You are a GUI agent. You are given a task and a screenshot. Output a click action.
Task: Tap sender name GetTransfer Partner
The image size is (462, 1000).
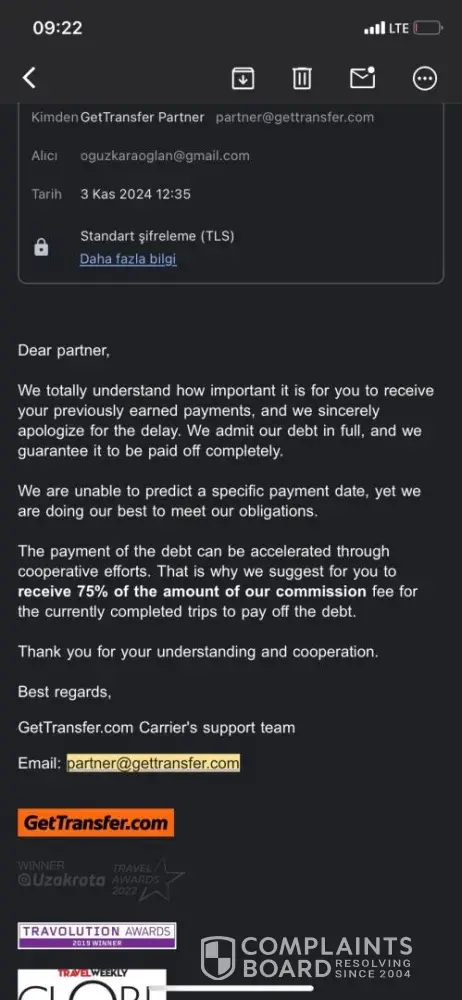(x=143, y=117)
